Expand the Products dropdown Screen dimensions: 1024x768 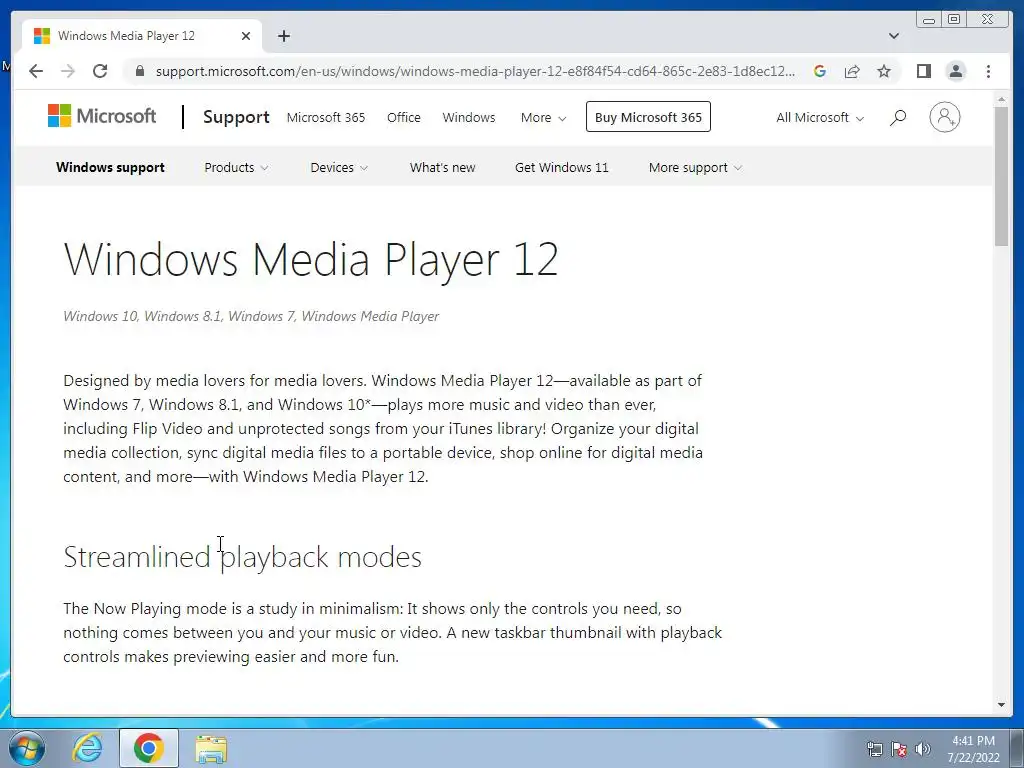coord(236,167)
